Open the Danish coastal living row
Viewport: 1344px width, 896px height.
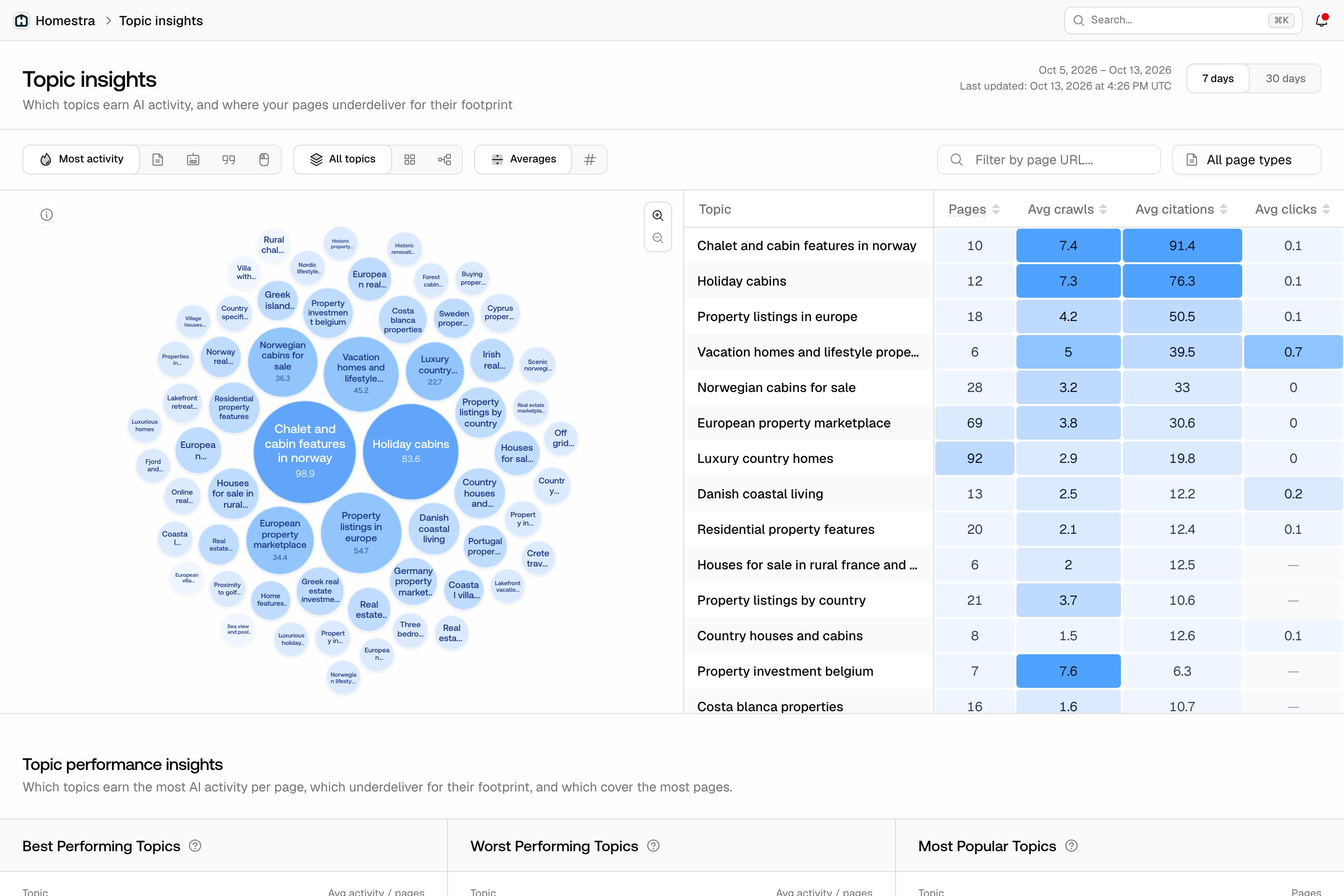pos(1014,494)
